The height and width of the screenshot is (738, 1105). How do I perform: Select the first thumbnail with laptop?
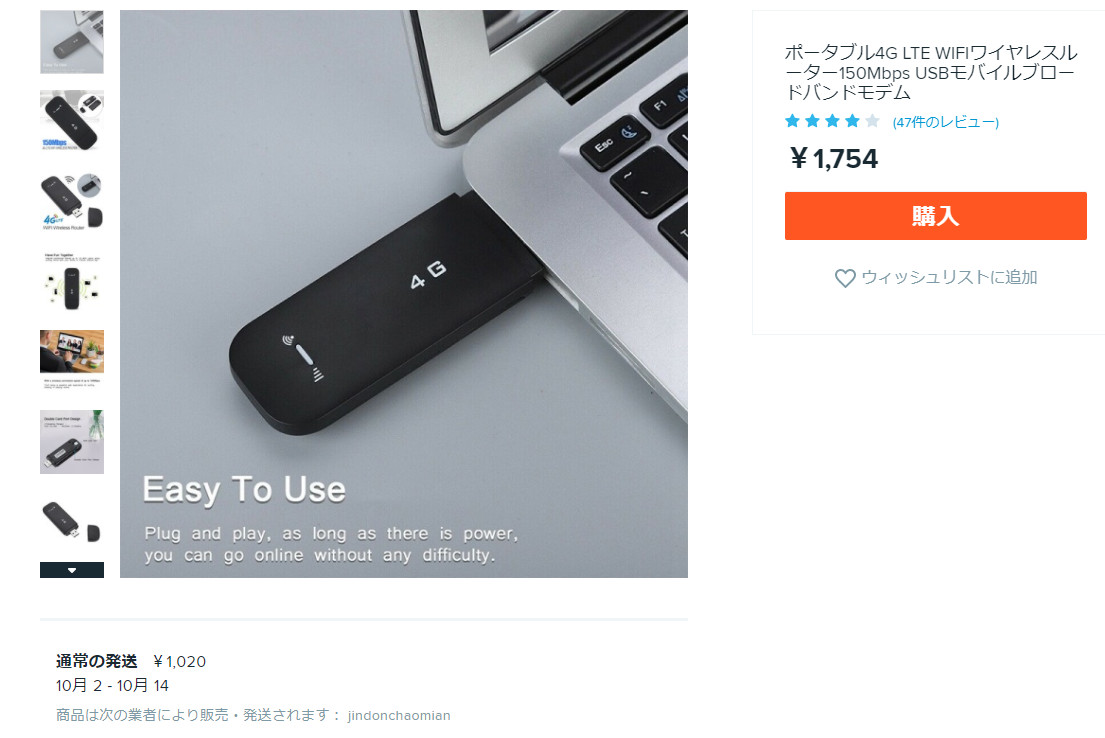pyautogui.click(x=72, y=42)
